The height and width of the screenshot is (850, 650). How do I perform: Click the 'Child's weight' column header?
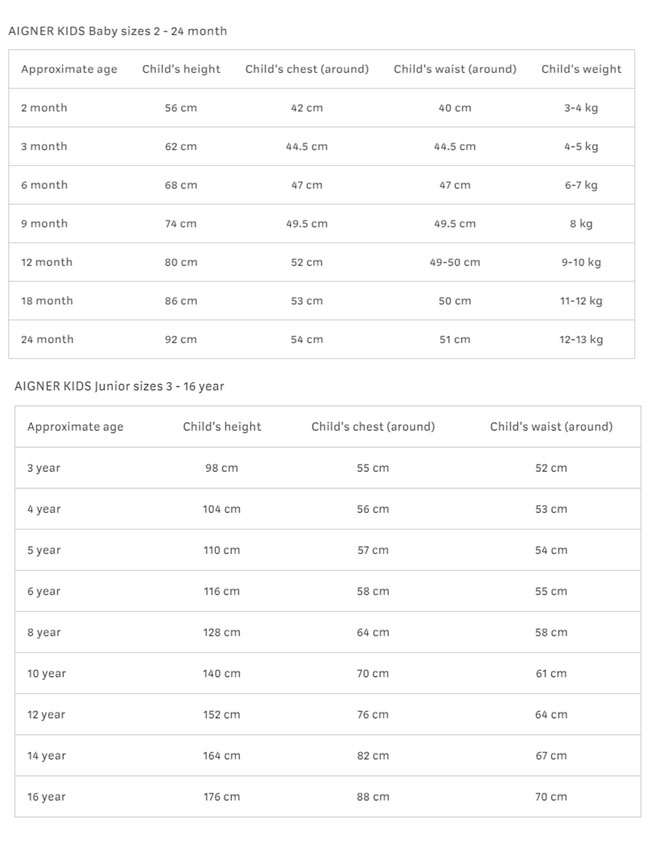pyautogui.click(x=581, y=69)
